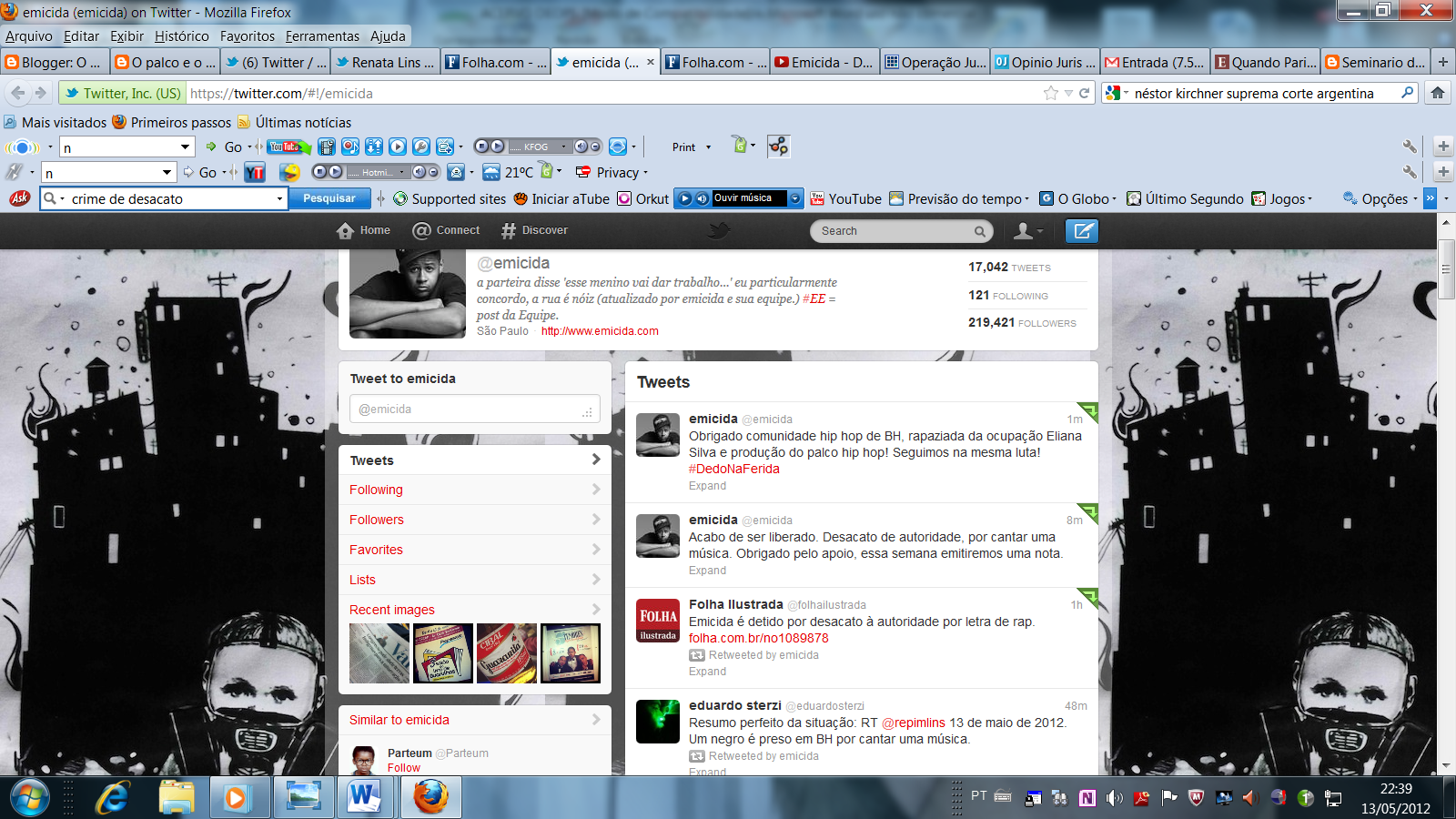Viewport: 1456px width, 819px height.
Task: Open the Followers list link
Action: tap(377, 520)
